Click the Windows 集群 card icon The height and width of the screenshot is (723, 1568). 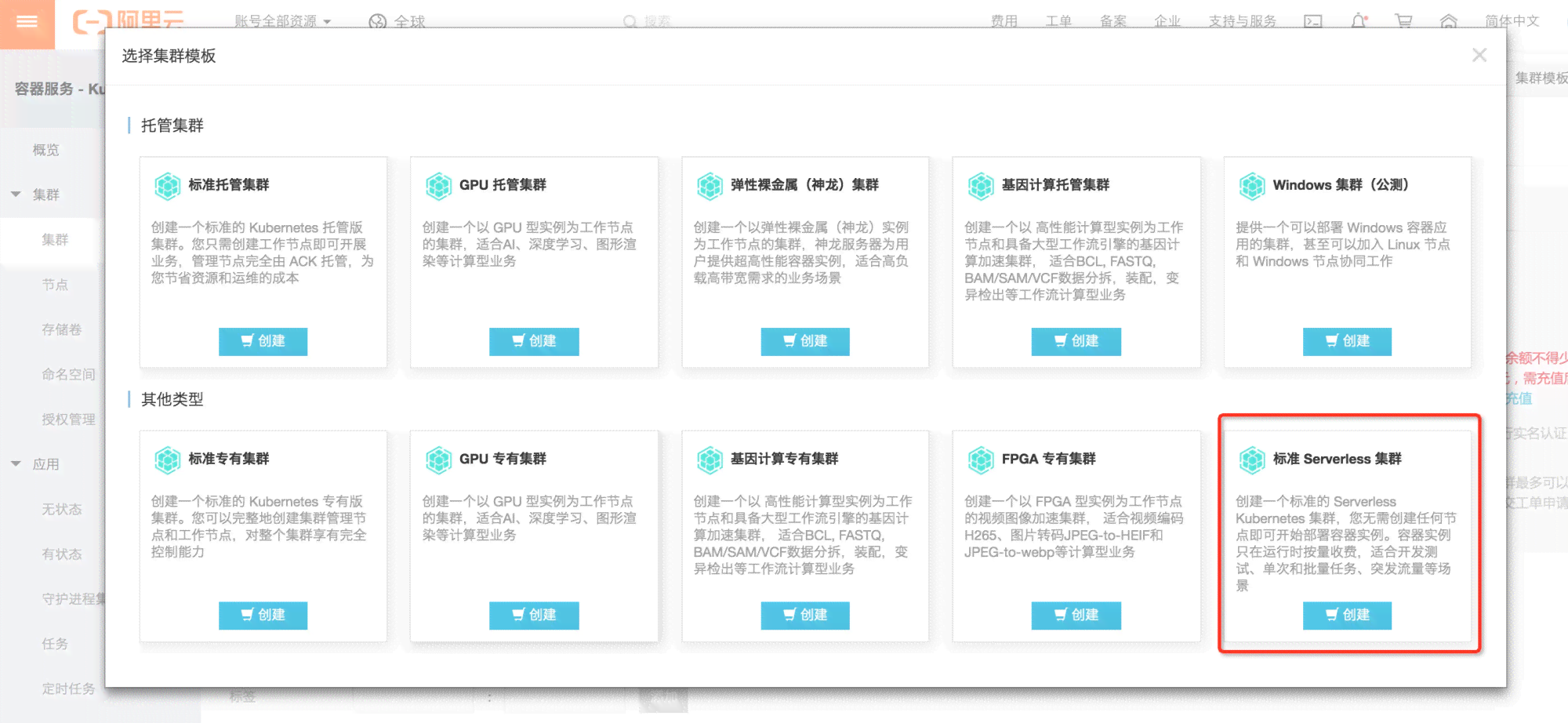click(x=1252, y=186)
